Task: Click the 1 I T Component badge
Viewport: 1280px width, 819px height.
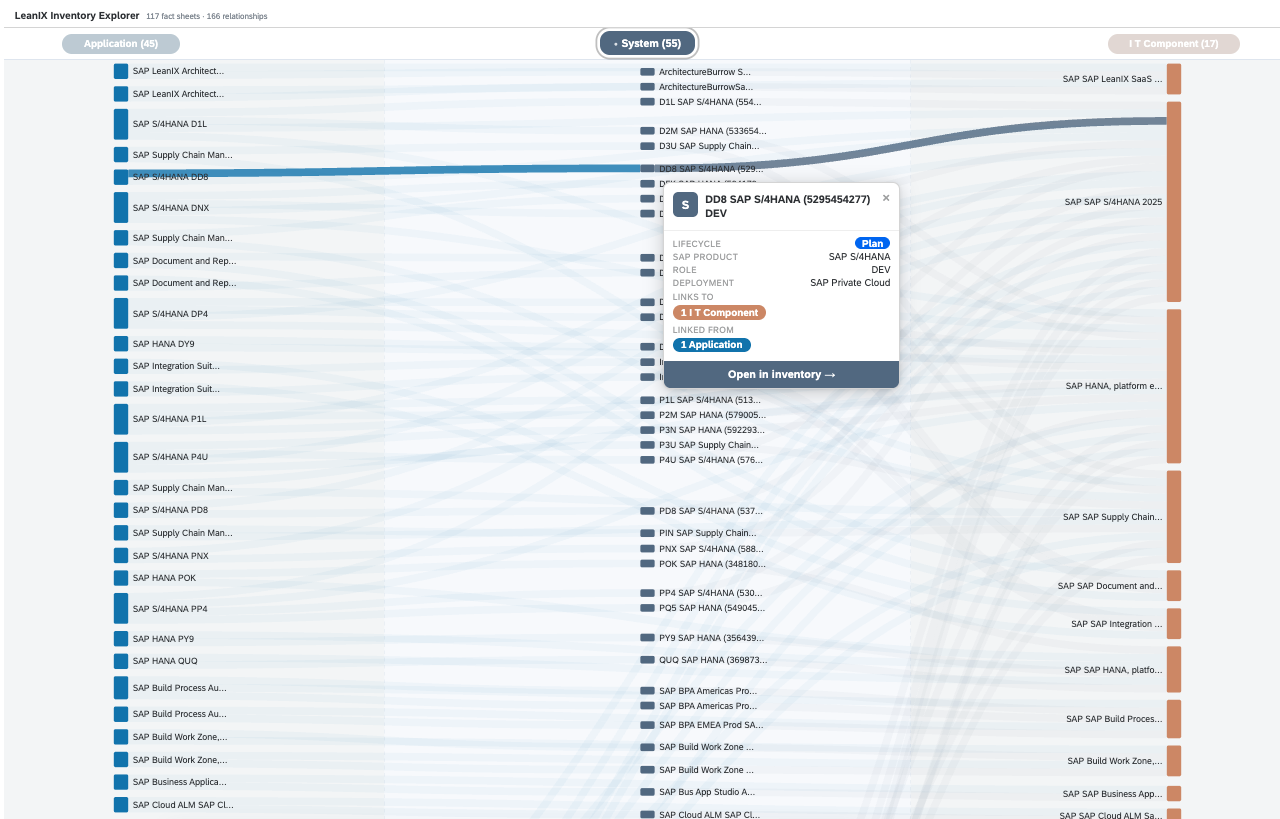Action: [x=719, y=313]
